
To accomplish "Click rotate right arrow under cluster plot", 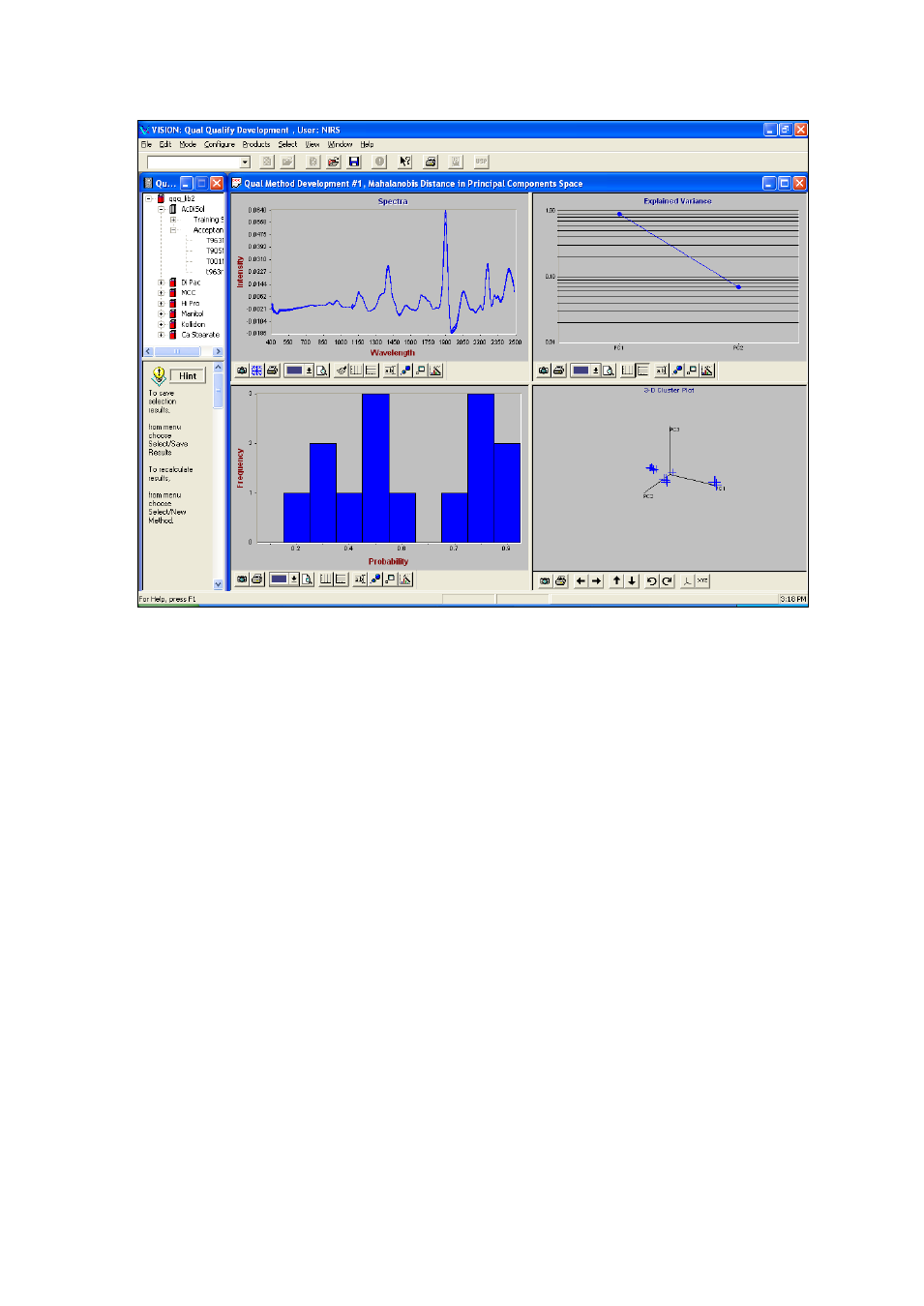I will [596, 581].
